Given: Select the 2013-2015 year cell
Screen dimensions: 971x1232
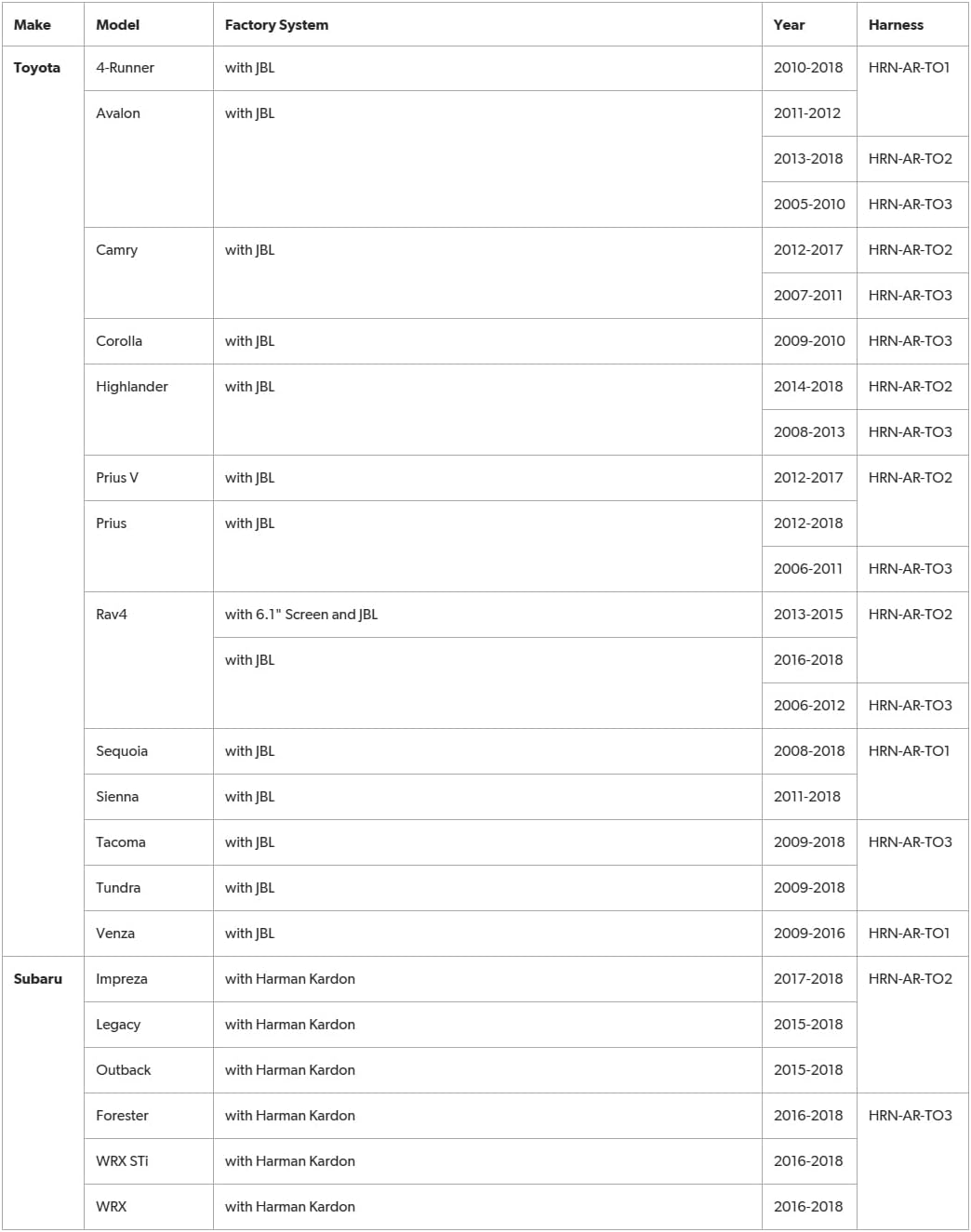Looking at the screenshot, I should tap(808, 615).
